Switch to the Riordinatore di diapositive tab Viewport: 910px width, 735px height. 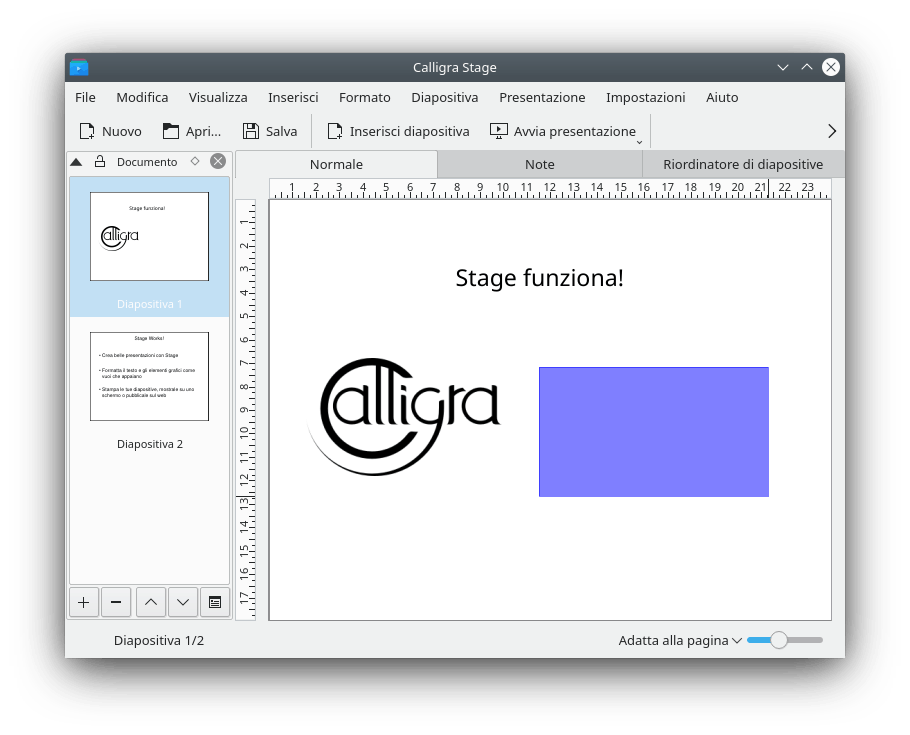(742, 164)
